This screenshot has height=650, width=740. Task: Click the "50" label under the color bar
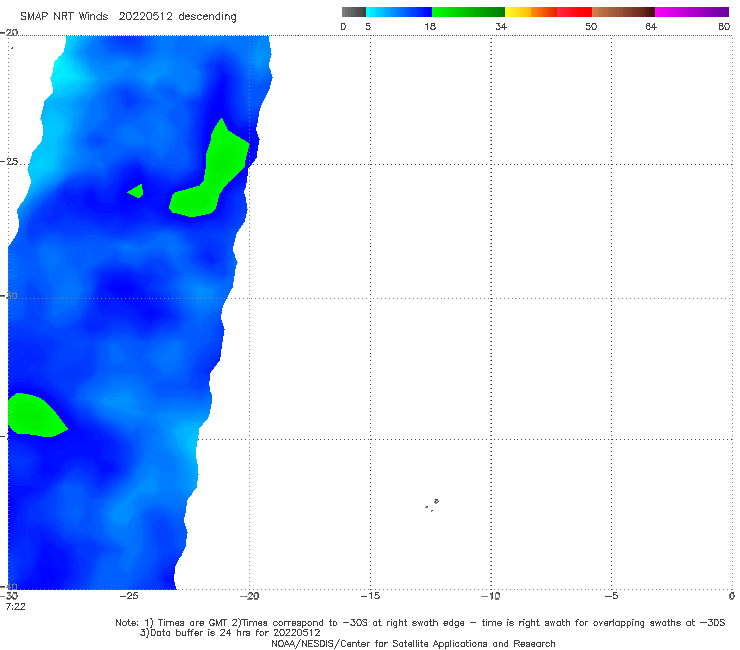pyautogui.click(x=591, y=27)
